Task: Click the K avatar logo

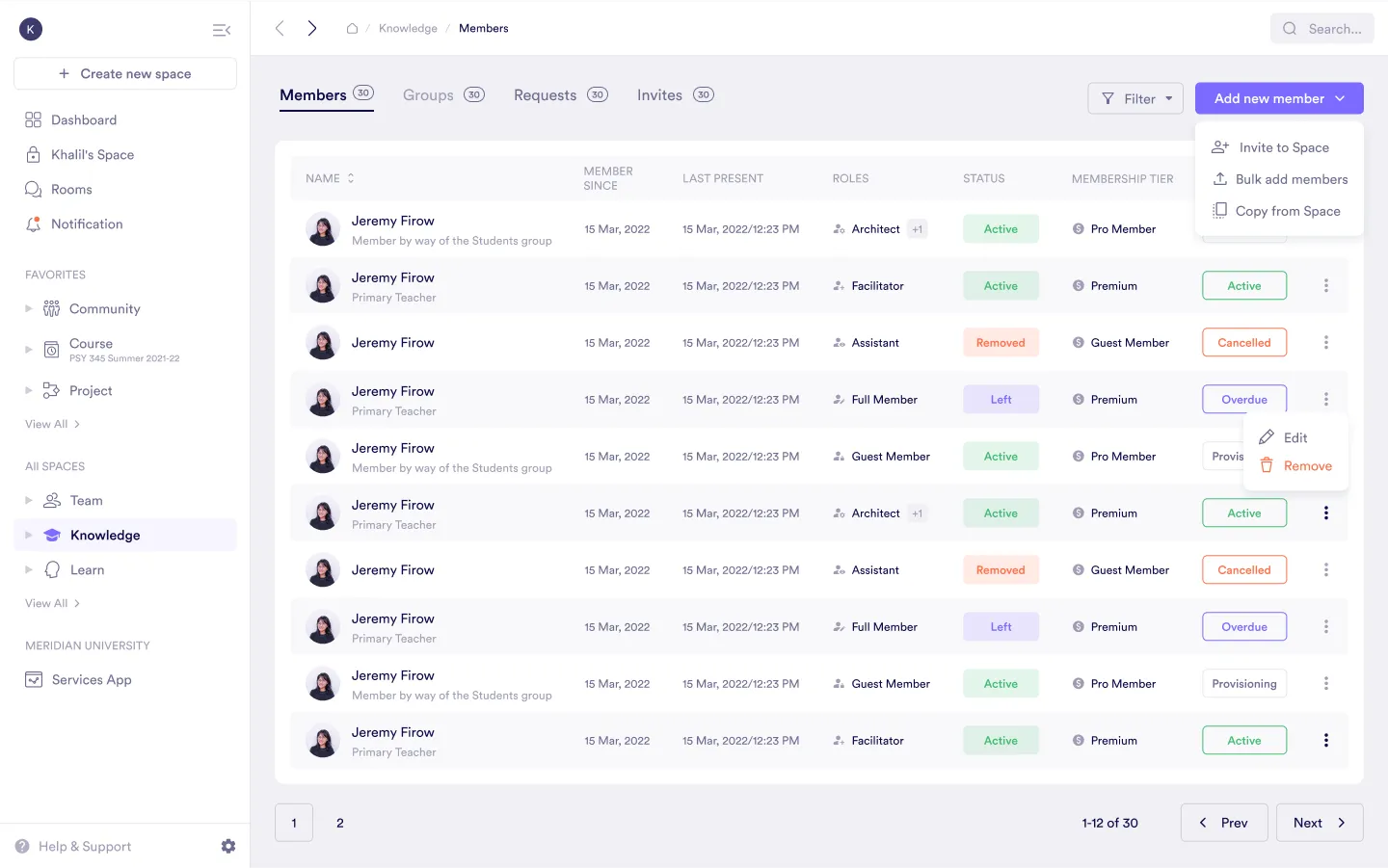Action: (x=31, y=29)
